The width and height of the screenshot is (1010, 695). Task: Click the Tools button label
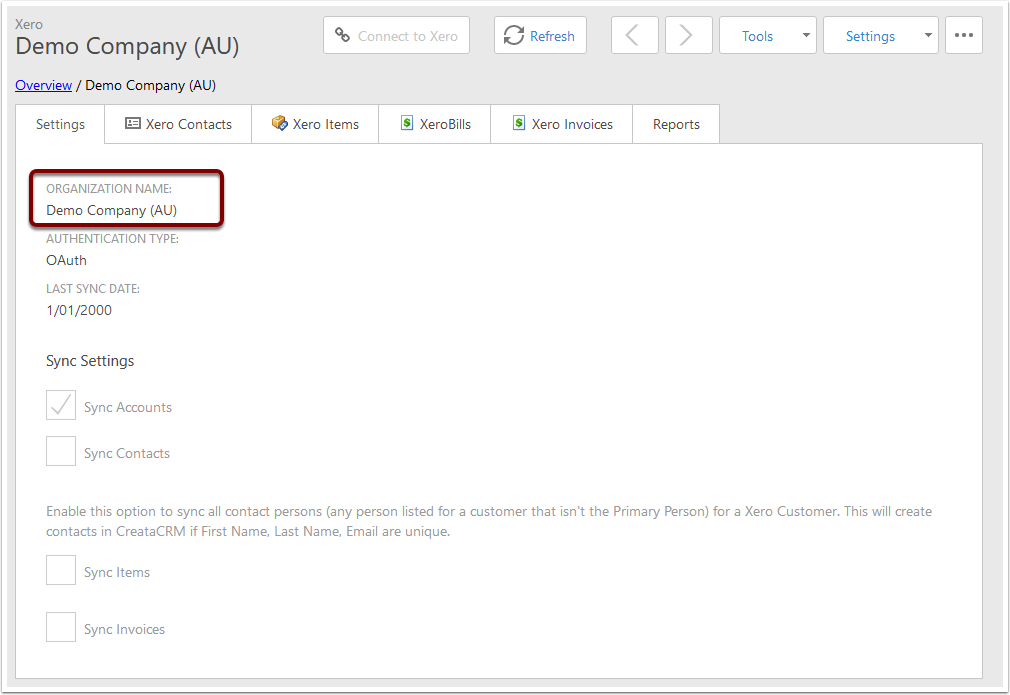757,36
